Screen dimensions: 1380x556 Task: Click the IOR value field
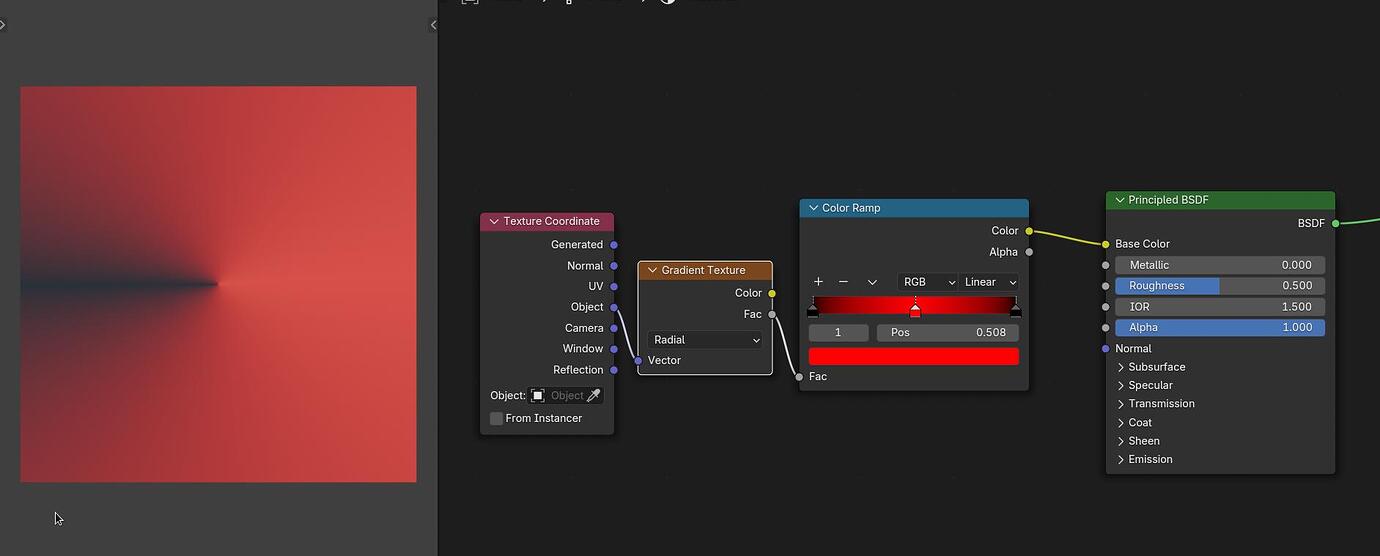(x=1220, y=307)
